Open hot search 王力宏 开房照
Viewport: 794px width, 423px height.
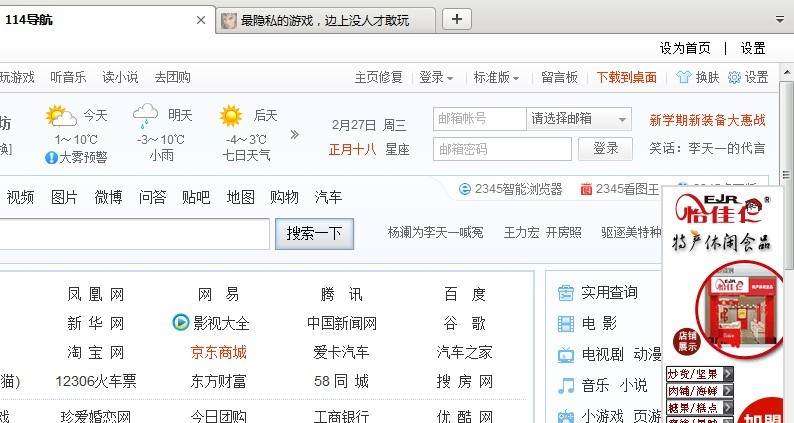[542, 233]
